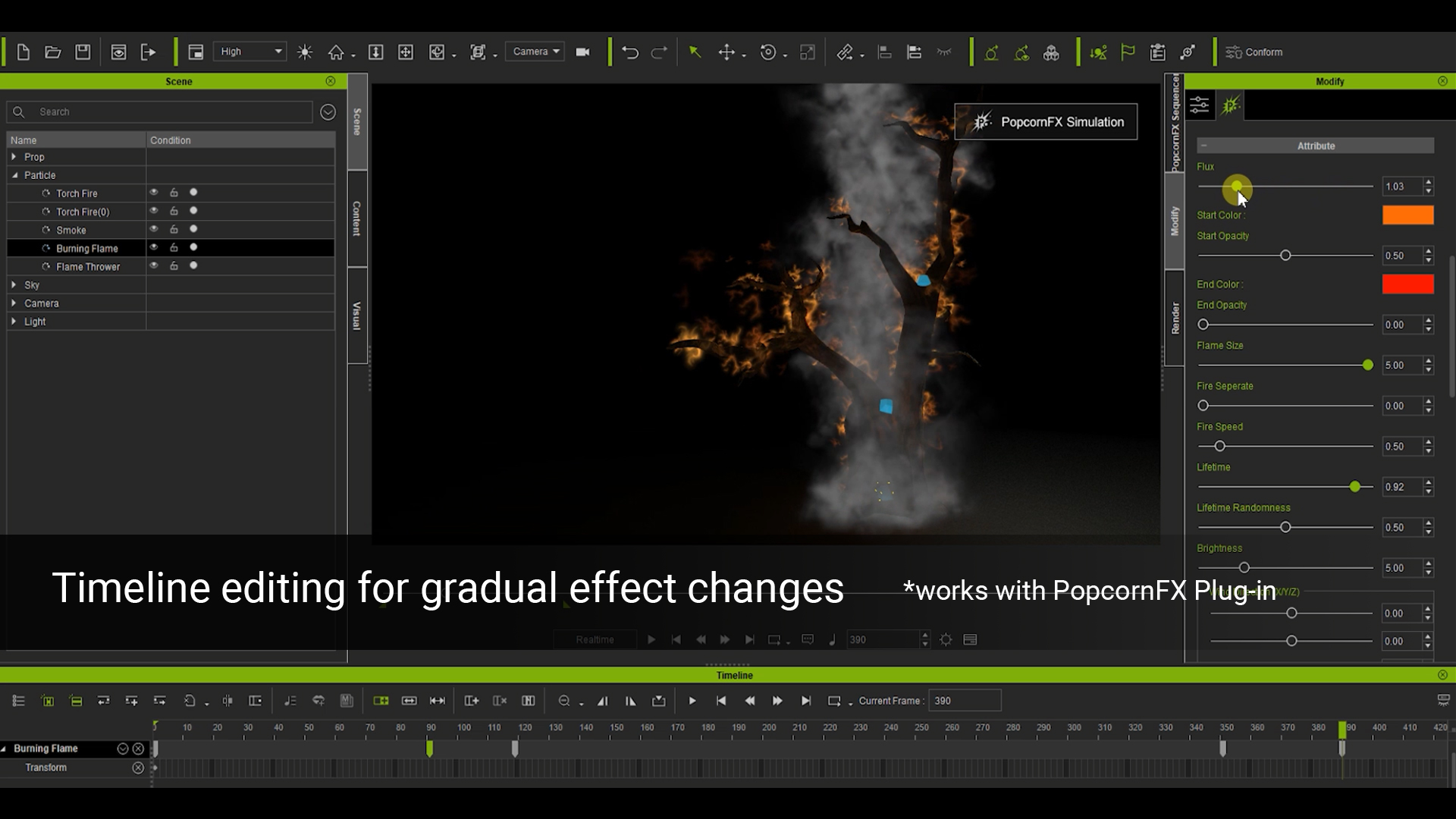The height and width of the screenshot is (819, 1456).
Task: Click the Undo arrow in toolbar
Action: [630, 52]
